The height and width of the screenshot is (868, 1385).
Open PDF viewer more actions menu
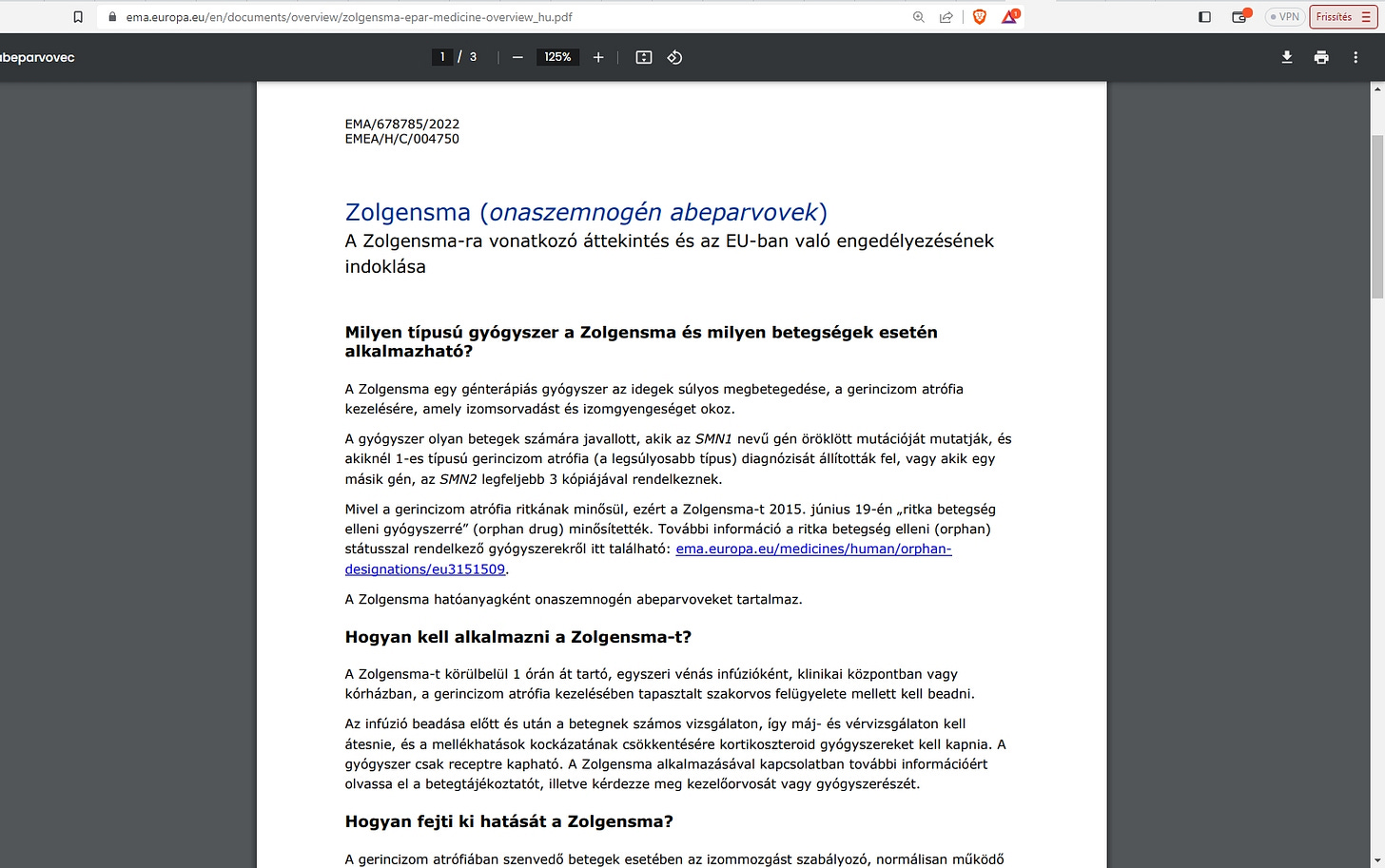click(x=1356, y=57)
